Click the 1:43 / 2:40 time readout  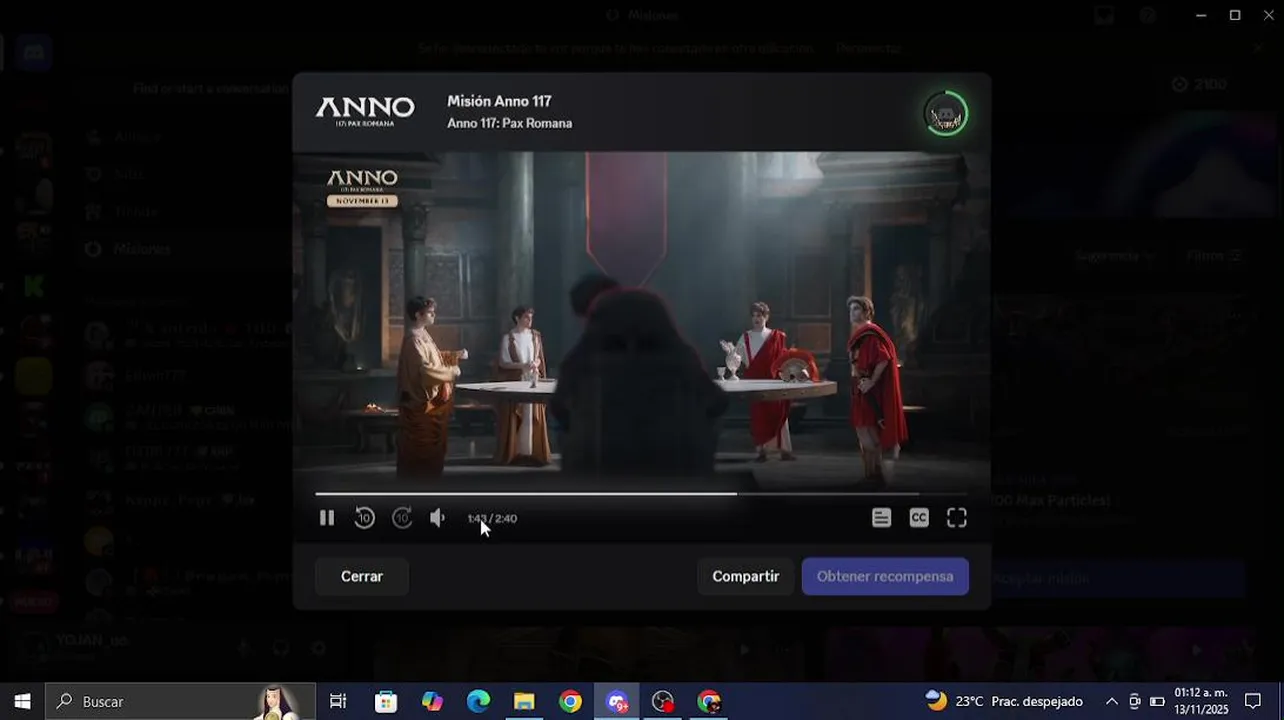[x=492, y=518]
